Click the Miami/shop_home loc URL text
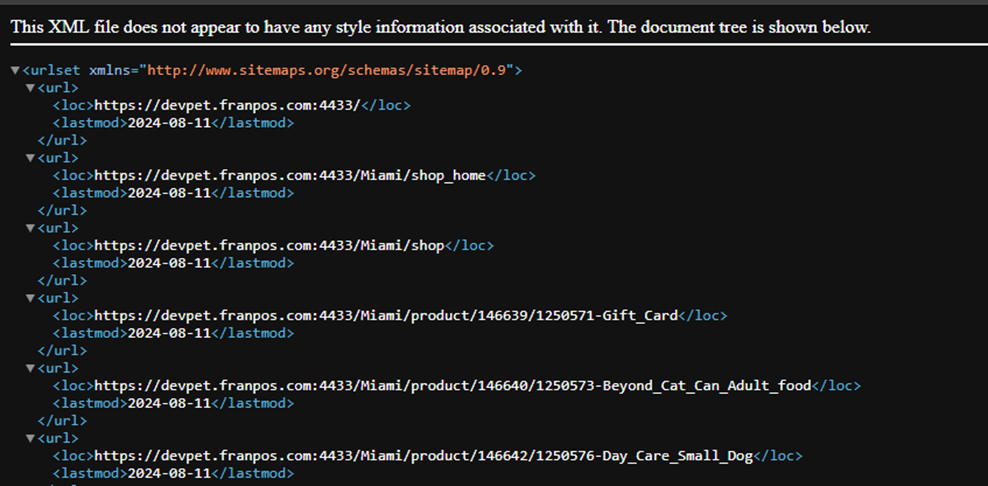 pyautogui.click(x=290, y=175)
